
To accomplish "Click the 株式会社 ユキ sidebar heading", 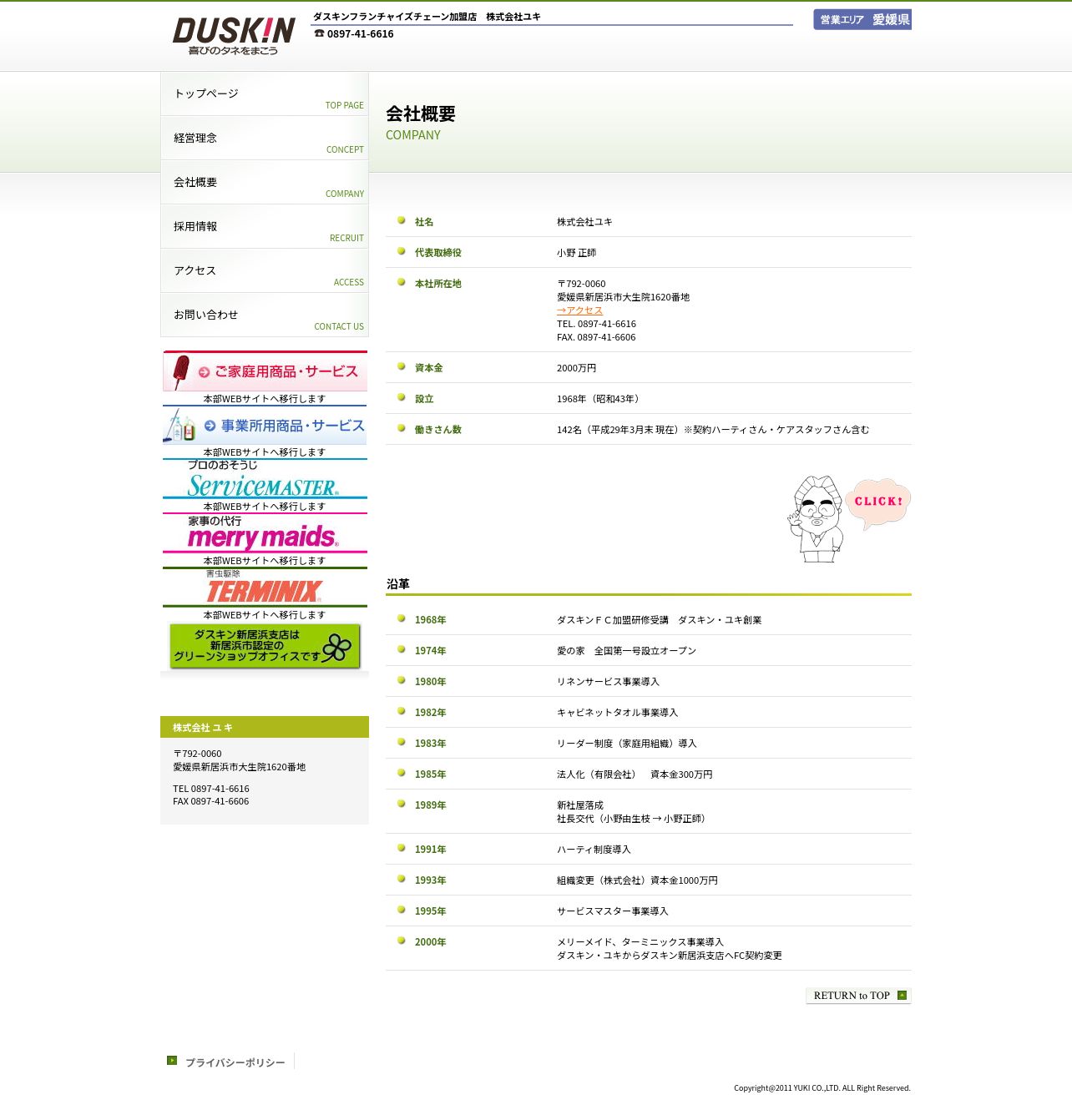I will click(265, 727).
